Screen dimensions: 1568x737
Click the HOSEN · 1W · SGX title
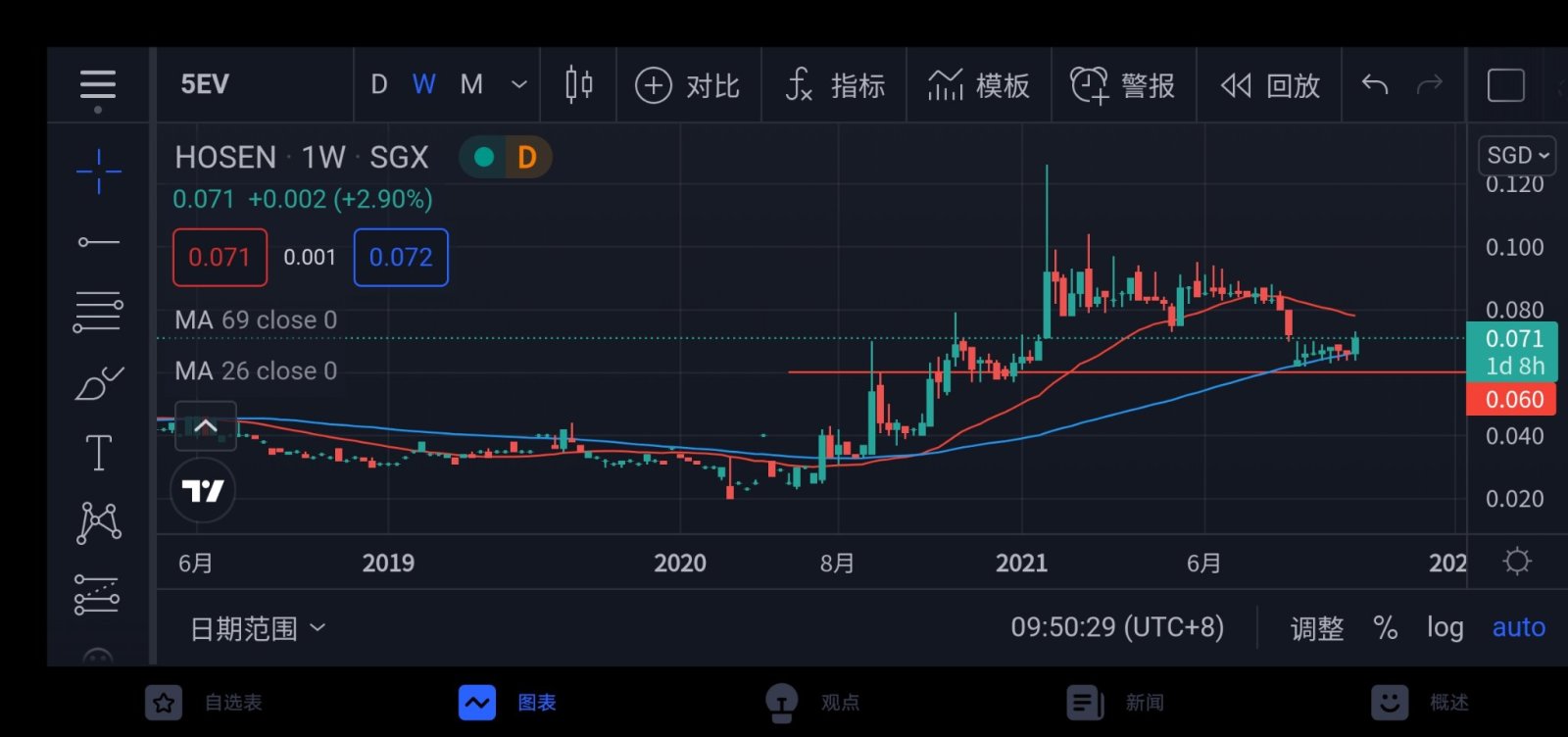[x=302, y=158]
